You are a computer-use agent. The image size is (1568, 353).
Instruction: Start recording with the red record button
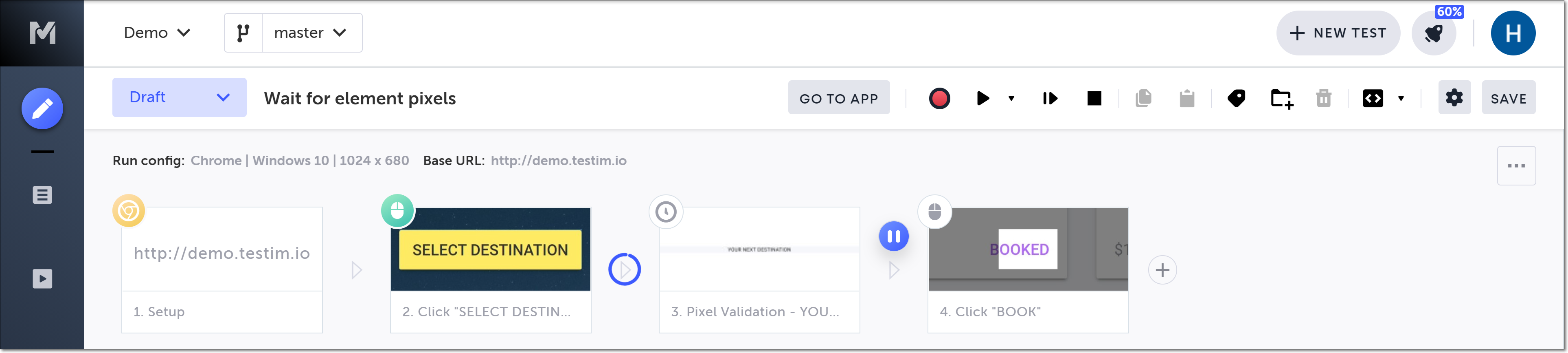point(939,98)
